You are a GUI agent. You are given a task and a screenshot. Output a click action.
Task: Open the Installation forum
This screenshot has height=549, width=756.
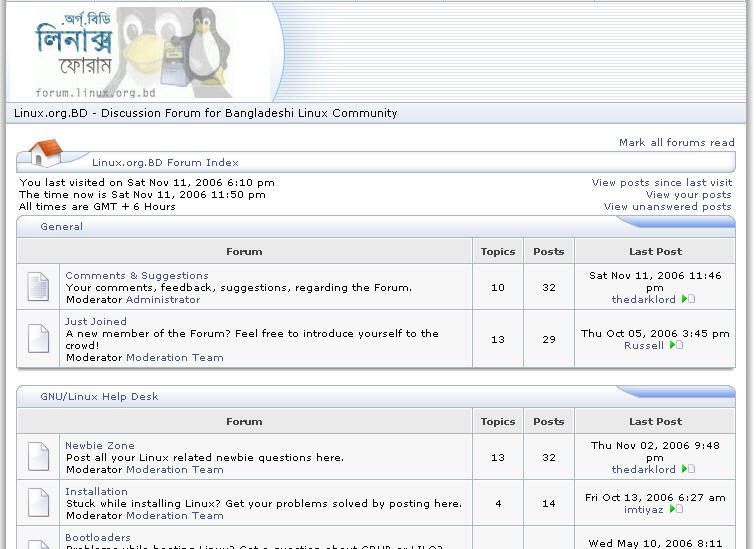tap(96, 491)
